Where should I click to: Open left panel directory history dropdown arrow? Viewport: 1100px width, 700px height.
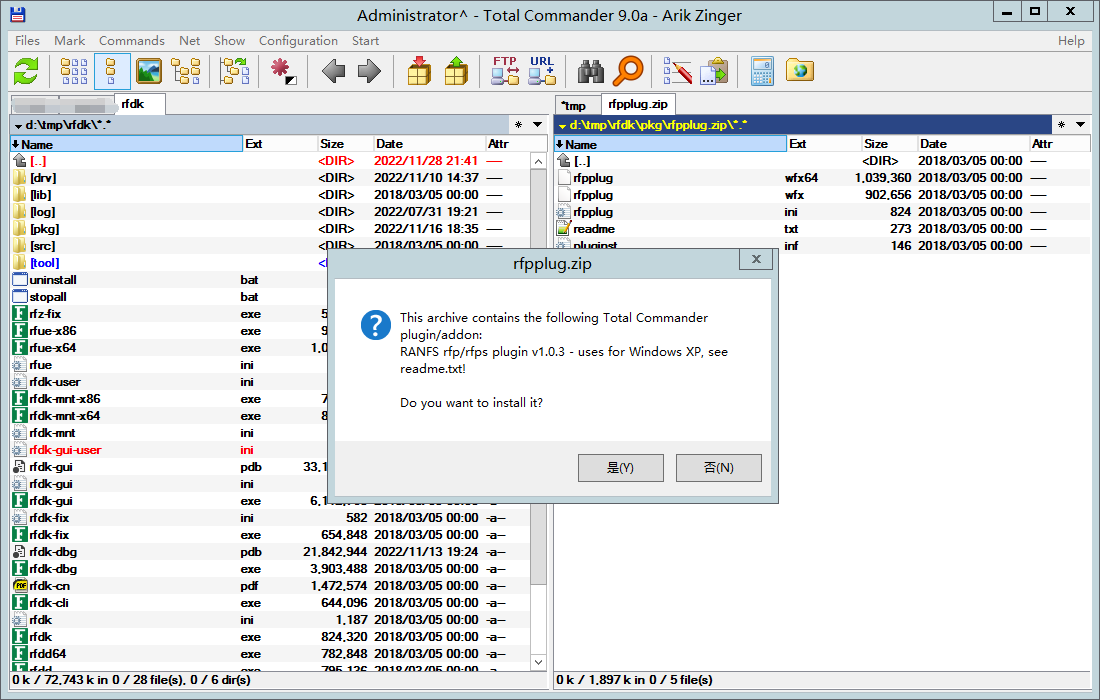click(537, 125)
